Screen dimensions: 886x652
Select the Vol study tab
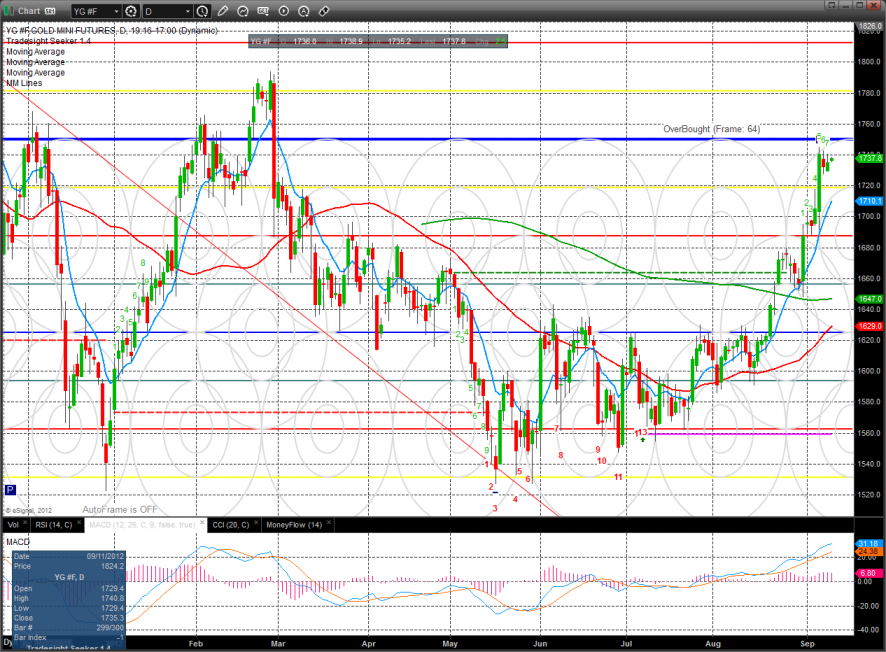click(x=12, y=524)
